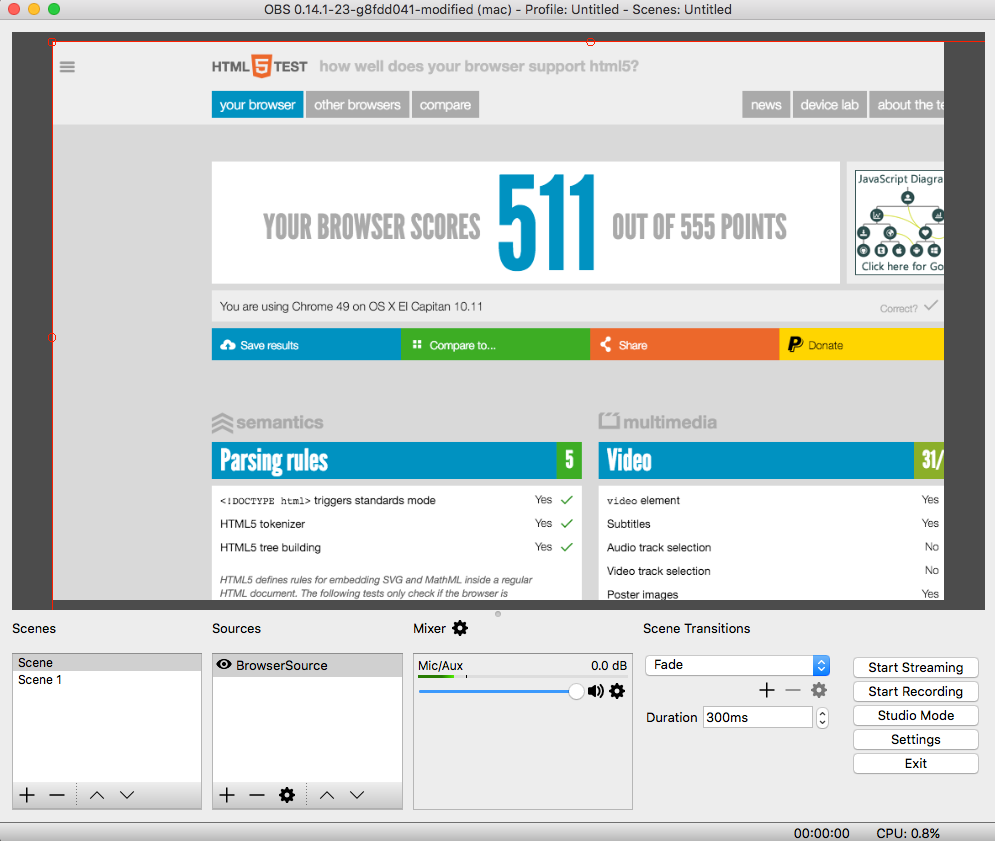Click CPU: 0.8% in status bar

pyautogui.click(x=908, y=833)
